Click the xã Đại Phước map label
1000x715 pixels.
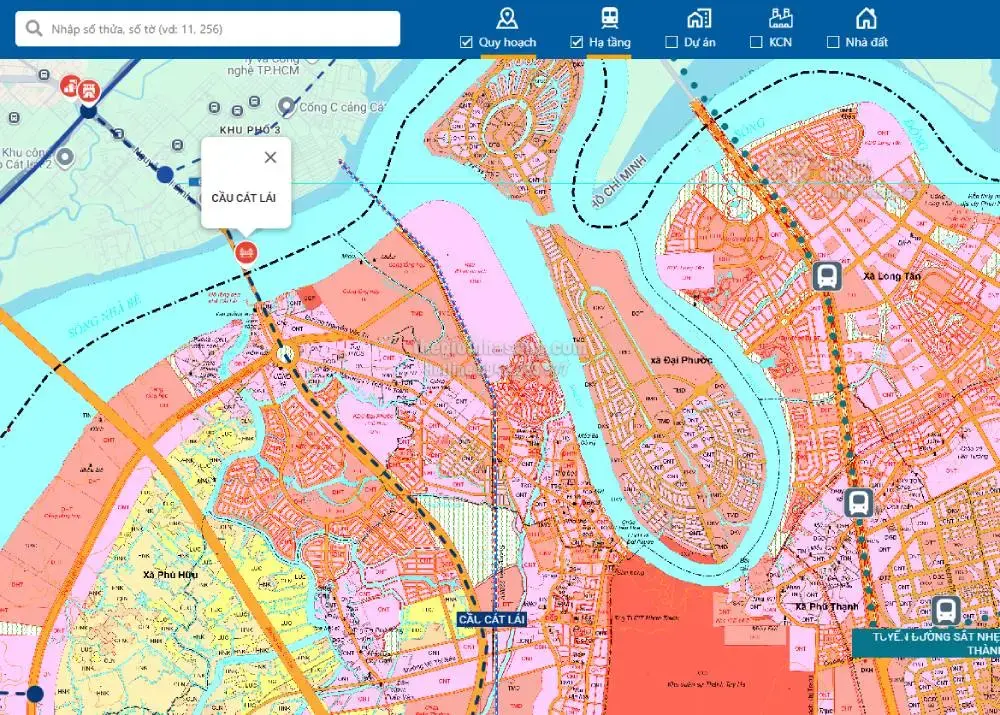pos(680,360)
